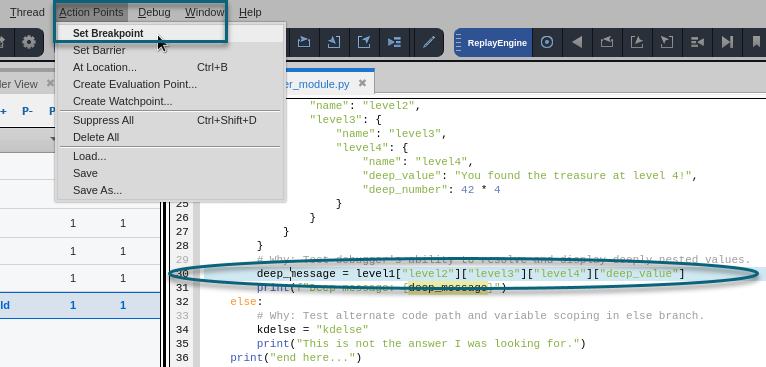
Task: Click line number 26 in the gutter
Action: (182, 218)
